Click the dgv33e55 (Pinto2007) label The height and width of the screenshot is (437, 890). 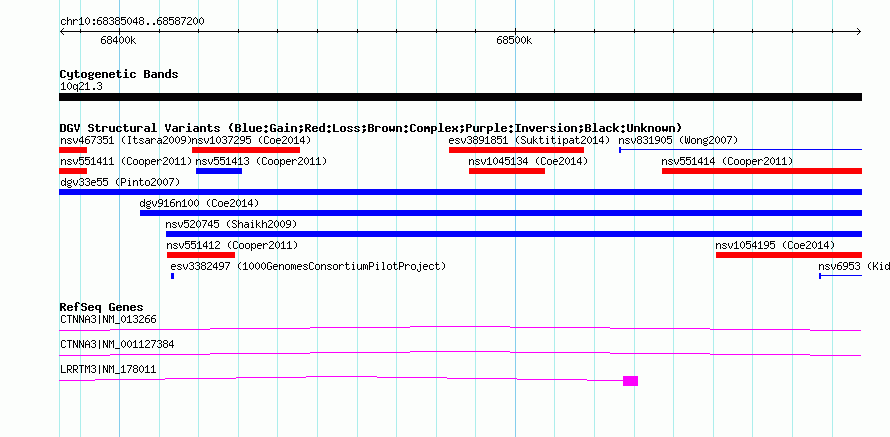pos(120,183)
